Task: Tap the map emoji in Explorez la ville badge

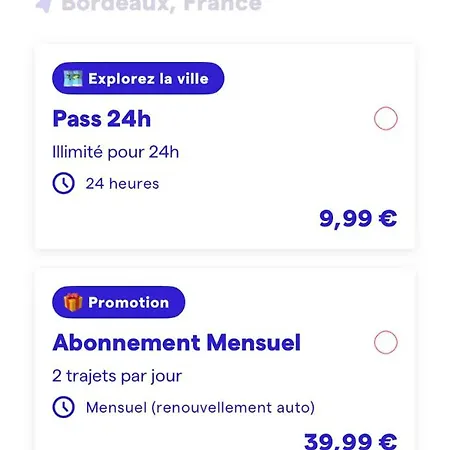Action: point(73,79)
